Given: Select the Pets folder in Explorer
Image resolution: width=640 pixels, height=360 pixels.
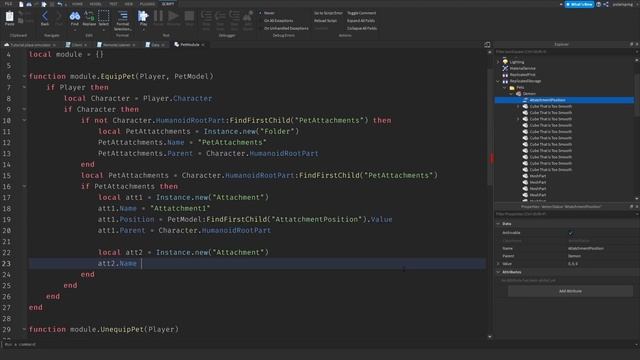Looking at the screenshot, I should pyautogui.click(x=519, y=87).
